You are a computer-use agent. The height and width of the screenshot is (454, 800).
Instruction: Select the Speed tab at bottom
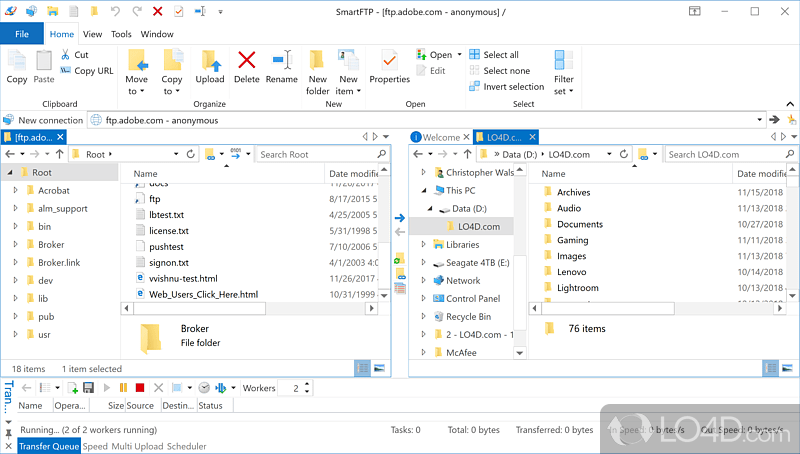[95, 446]
